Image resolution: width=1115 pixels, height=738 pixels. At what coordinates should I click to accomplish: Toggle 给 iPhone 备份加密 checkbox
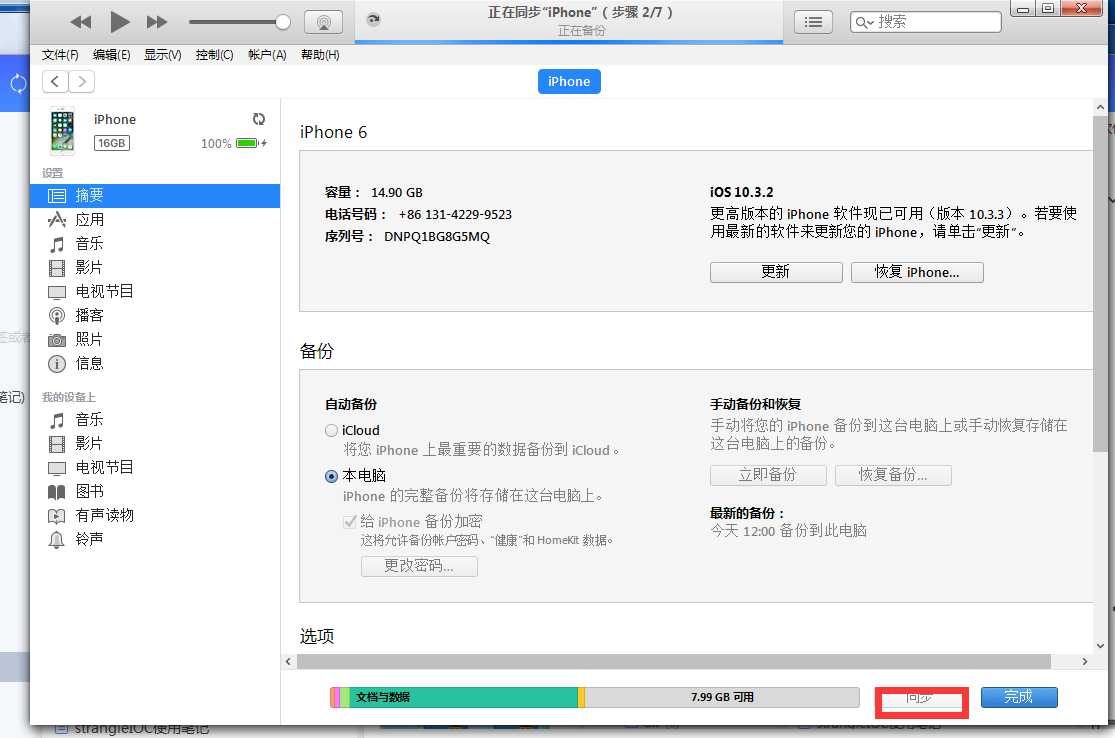pyautogui.click(x=350, y=522)
